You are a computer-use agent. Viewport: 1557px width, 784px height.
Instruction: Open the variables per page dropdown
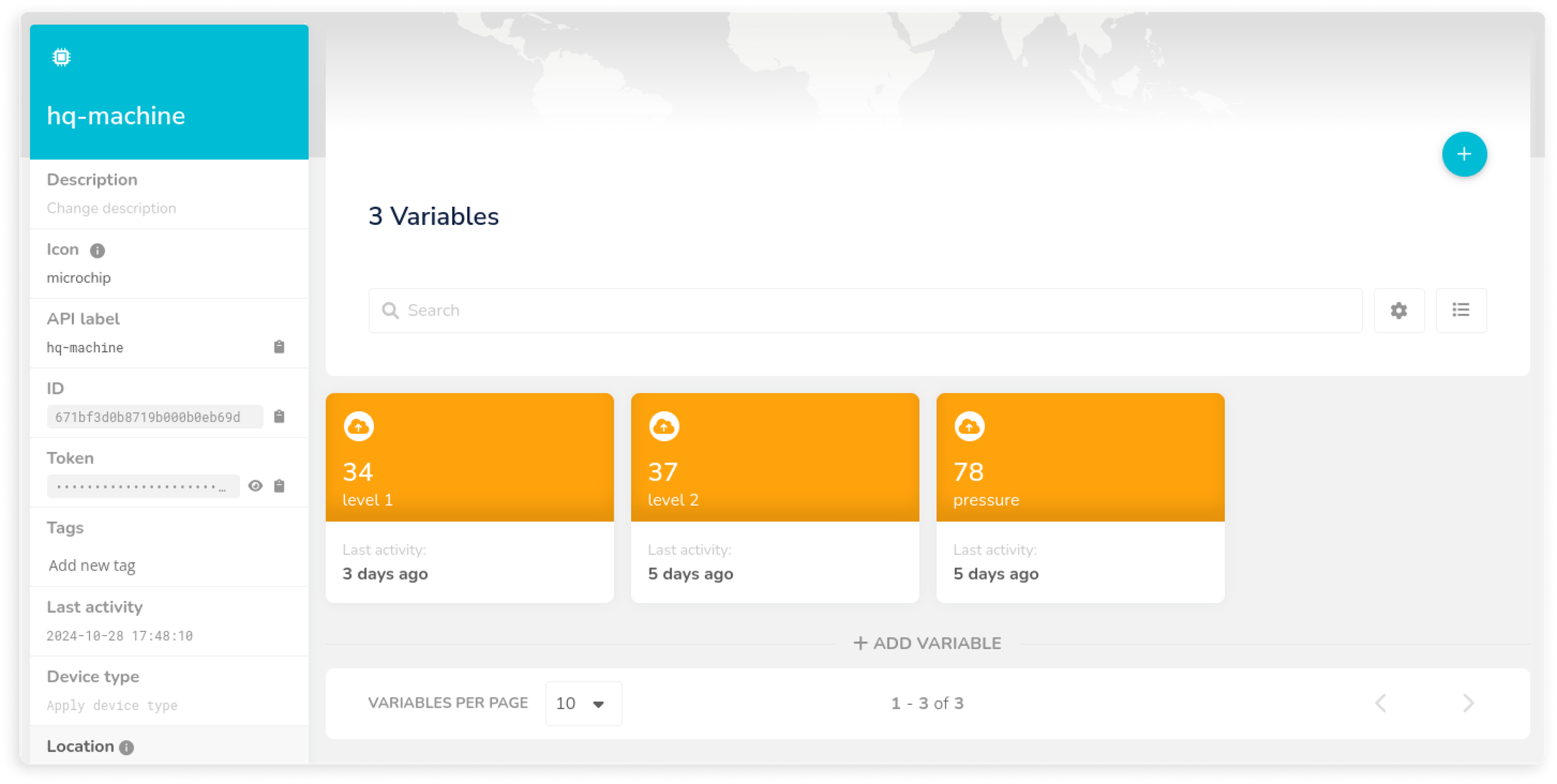pyautogui.click(x=583, y=704)
